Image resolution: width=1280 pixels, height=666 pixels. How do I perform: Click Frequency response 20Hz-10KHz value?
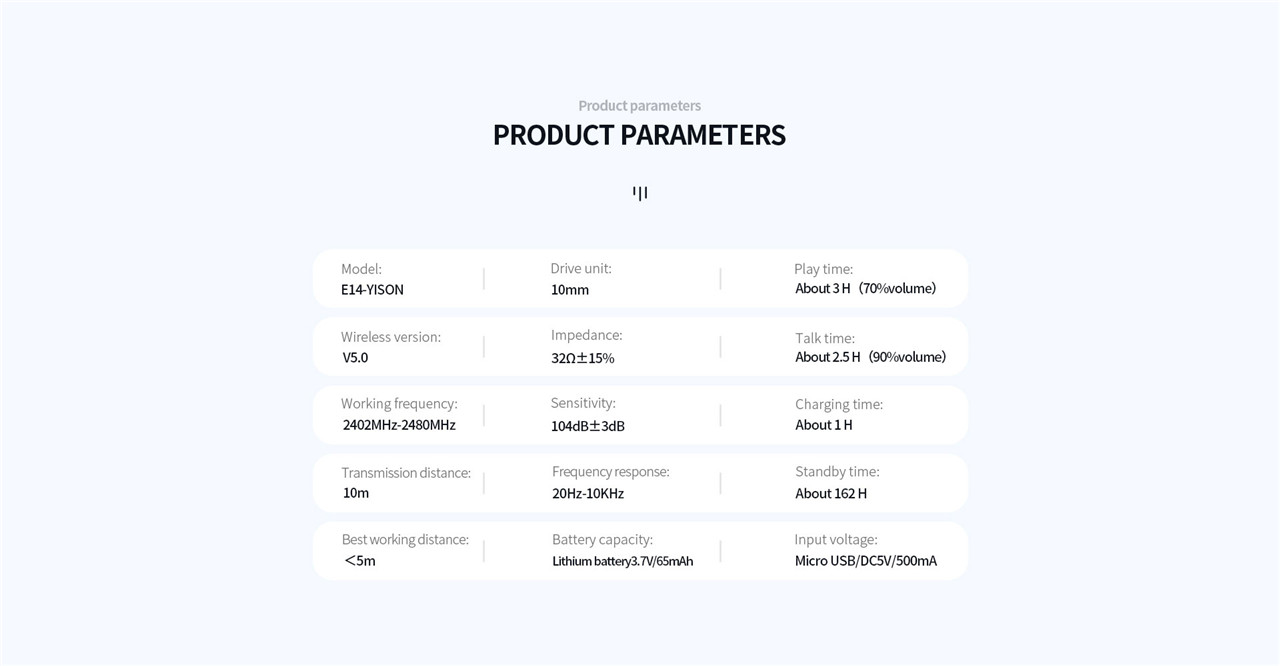[587, 494]
